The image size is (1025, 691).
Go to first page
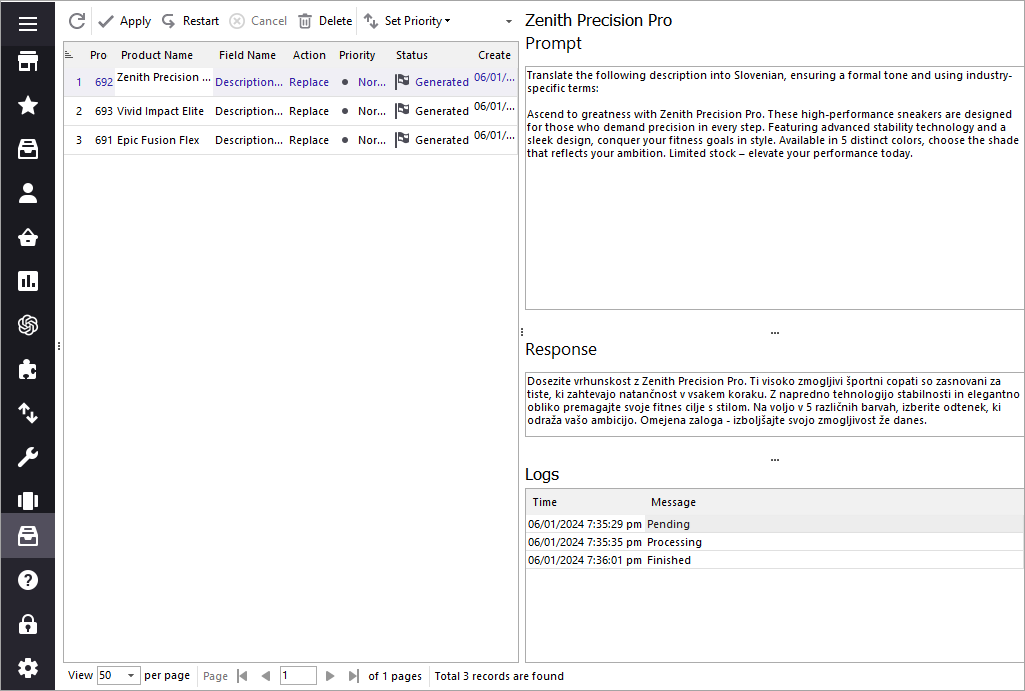pyautogui.click(x=243, y=675)
